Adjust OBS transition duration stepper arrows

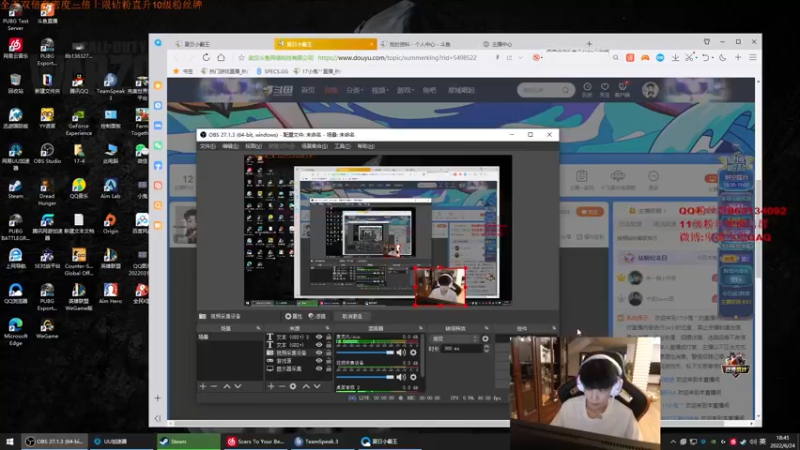(x=486, y=348)
